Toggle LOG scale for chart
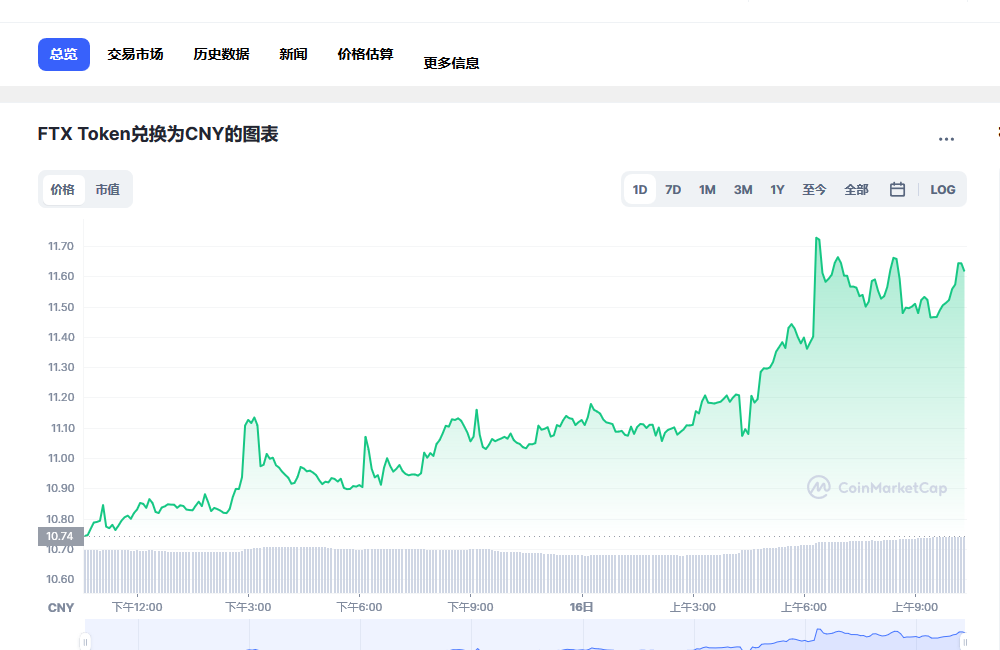This screenshot has height=650, width=1000. [x=943, y=189]
